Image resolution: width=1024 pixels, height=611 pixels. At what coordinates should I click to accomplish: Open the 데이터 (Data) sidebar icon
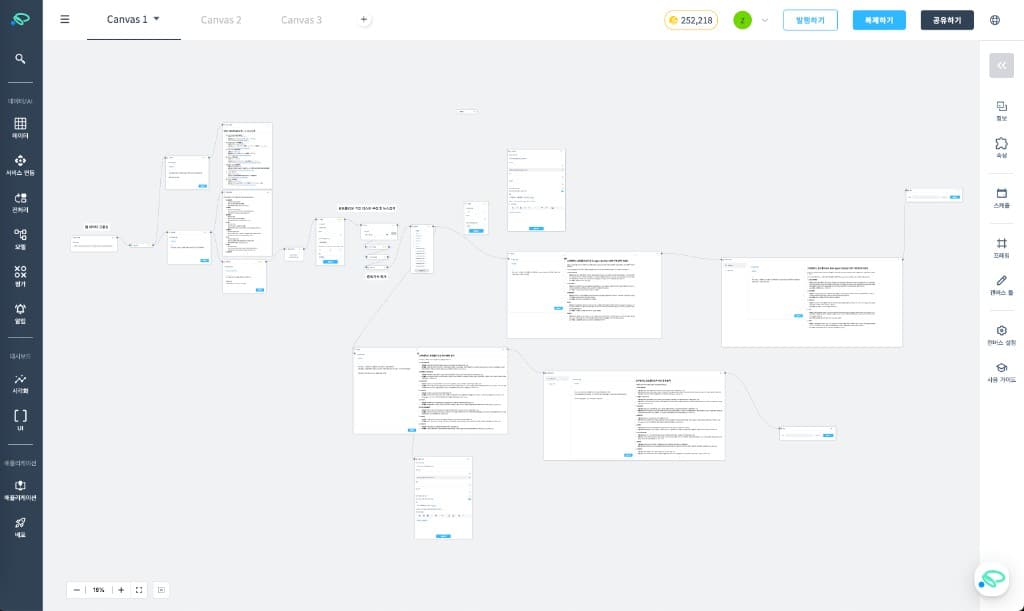[21, 125]
